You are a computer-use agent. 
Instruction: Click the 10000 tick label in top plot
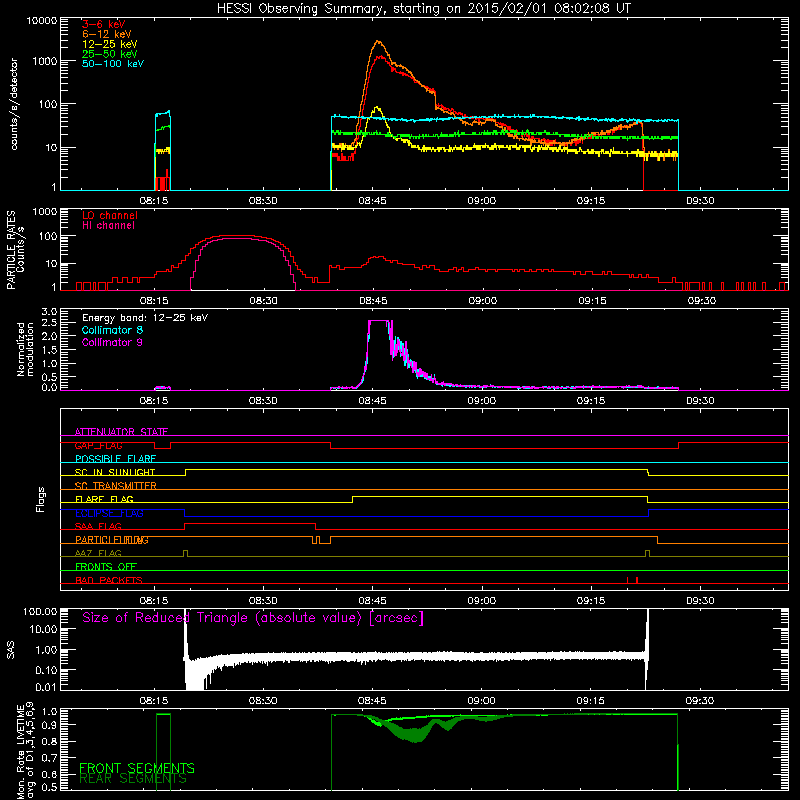pos(41,21)
